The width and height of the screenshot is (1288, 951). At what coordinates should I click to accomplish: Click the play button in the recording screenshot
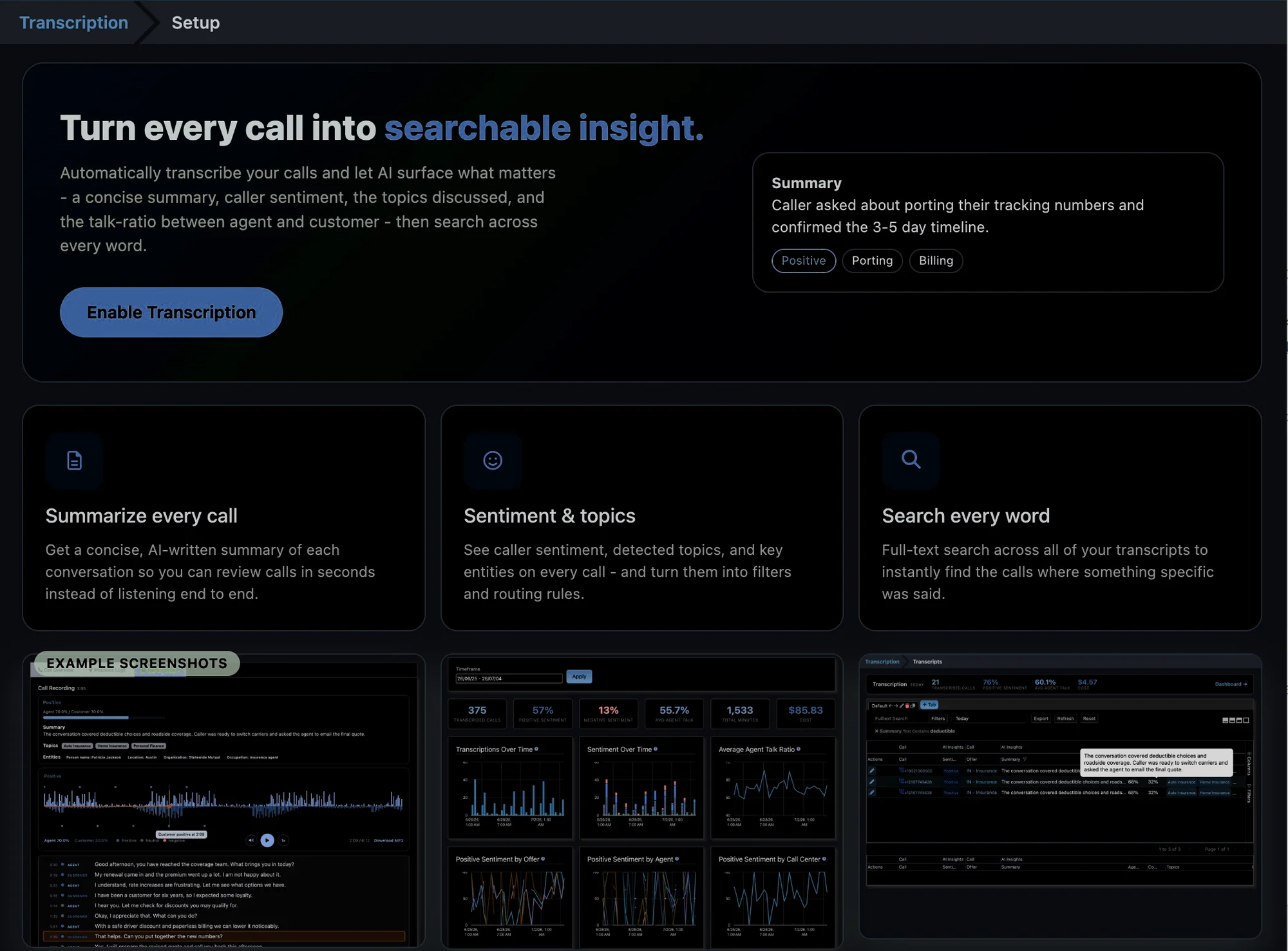267,840
